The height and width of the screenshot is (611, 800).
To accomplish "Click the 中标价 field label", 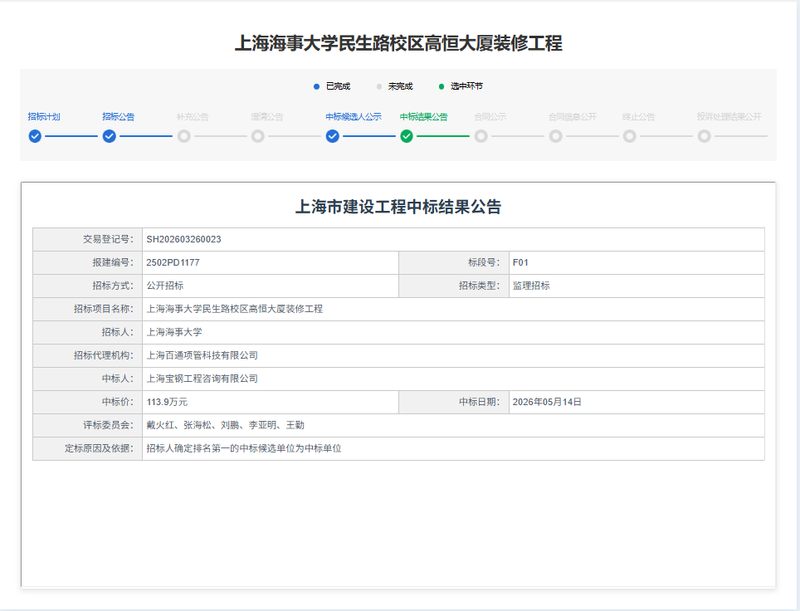I will [x=117, y=402].
